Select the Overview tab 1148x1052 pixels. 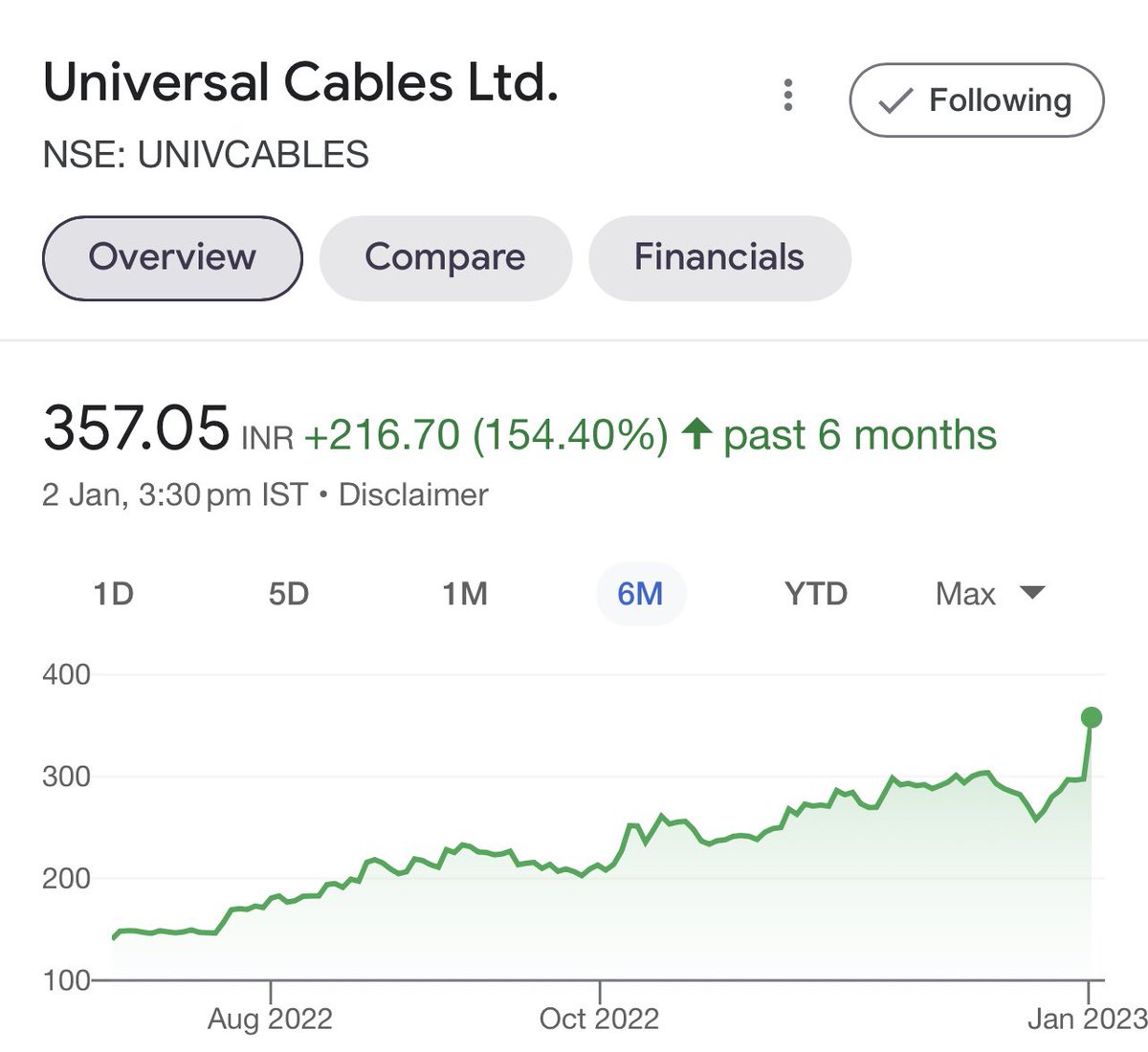[x=172, y=257]
